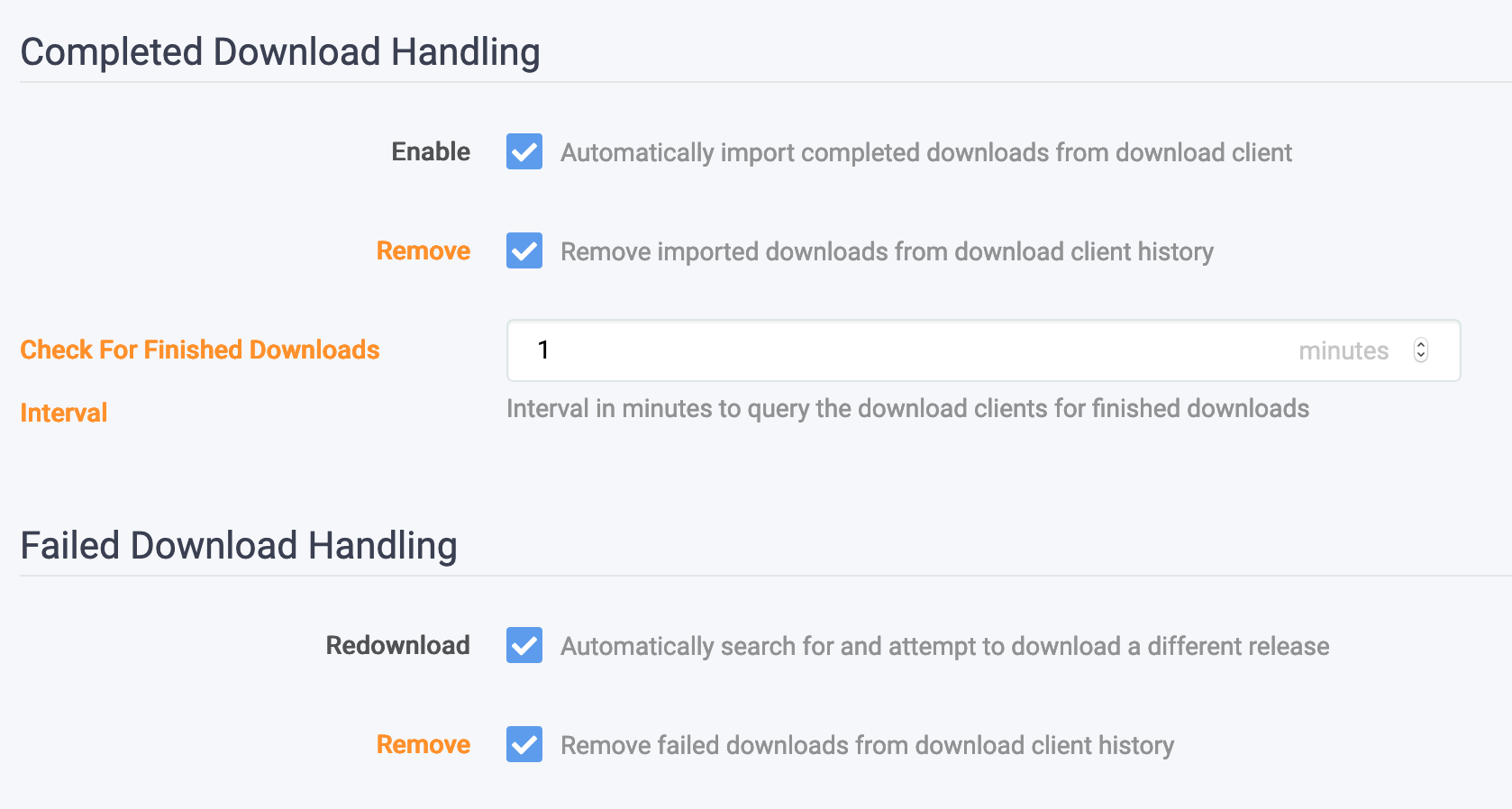1512x809 pixels.
Task: Click the Failed Download Handling heading
Action: [238, 544]
